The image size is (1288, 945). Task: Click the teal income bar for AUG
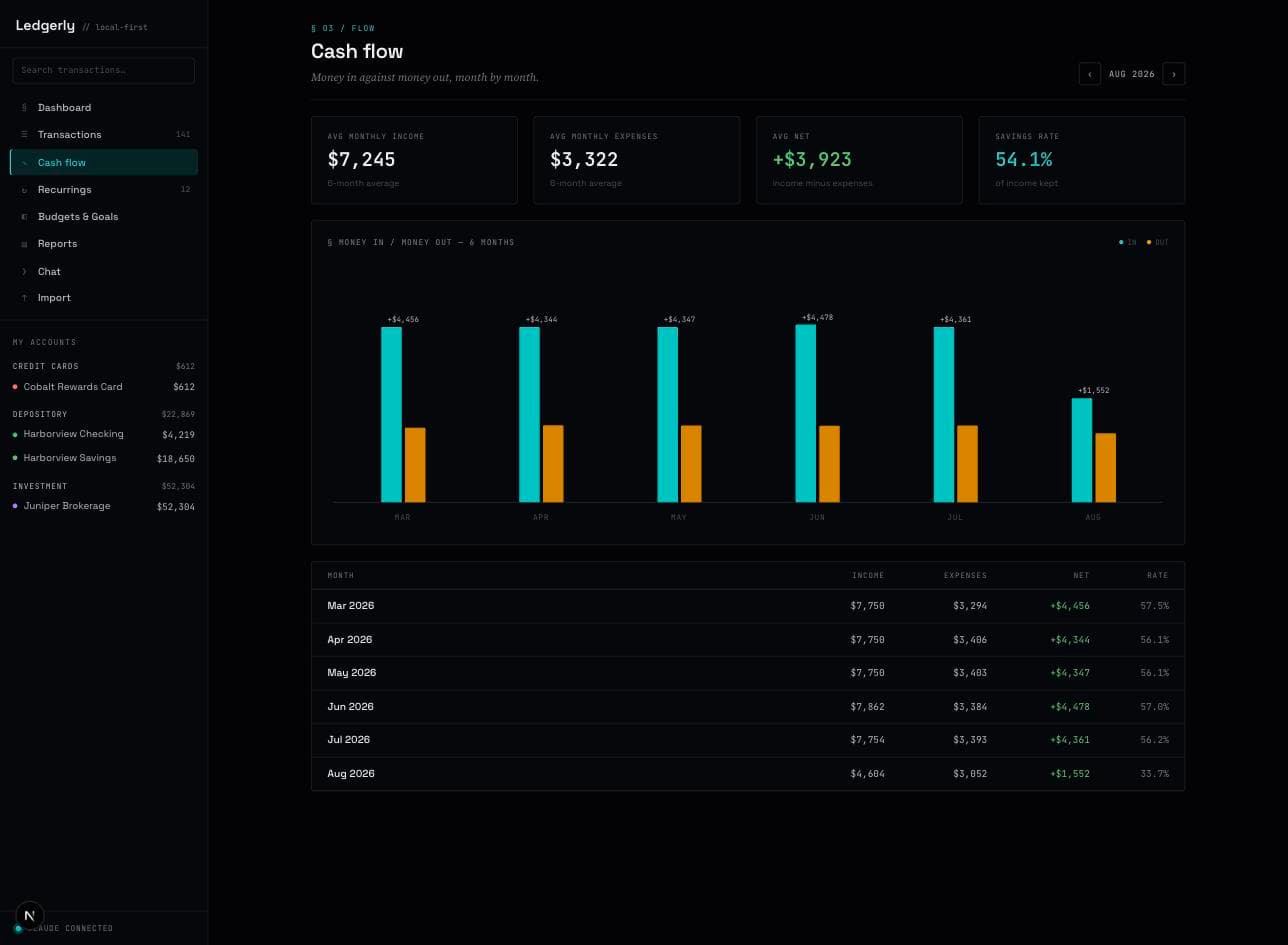(x=1082, y=450)
